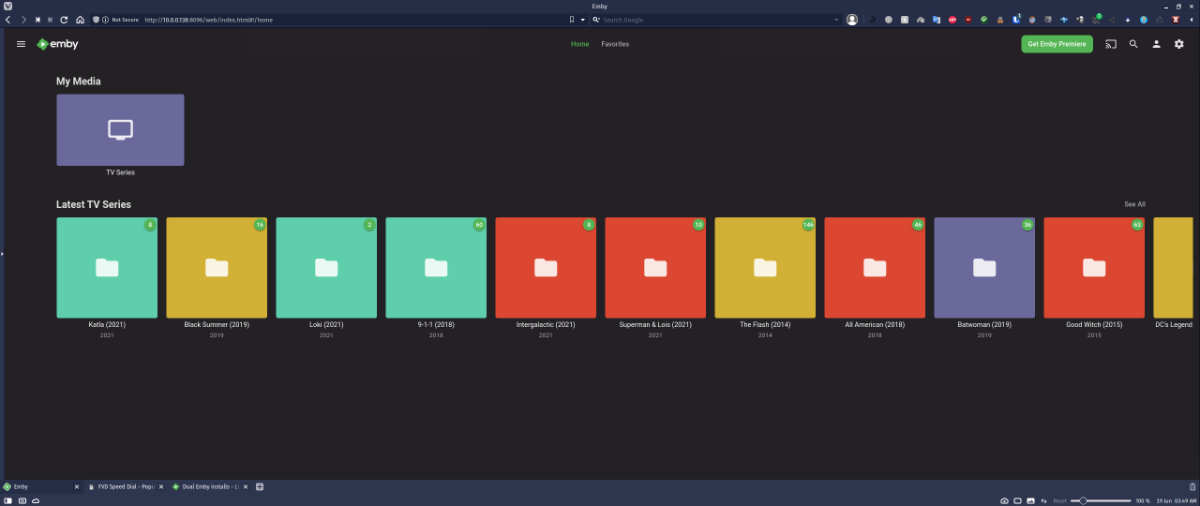Click Get Emby Premiere button

[x=1057, y=44]
